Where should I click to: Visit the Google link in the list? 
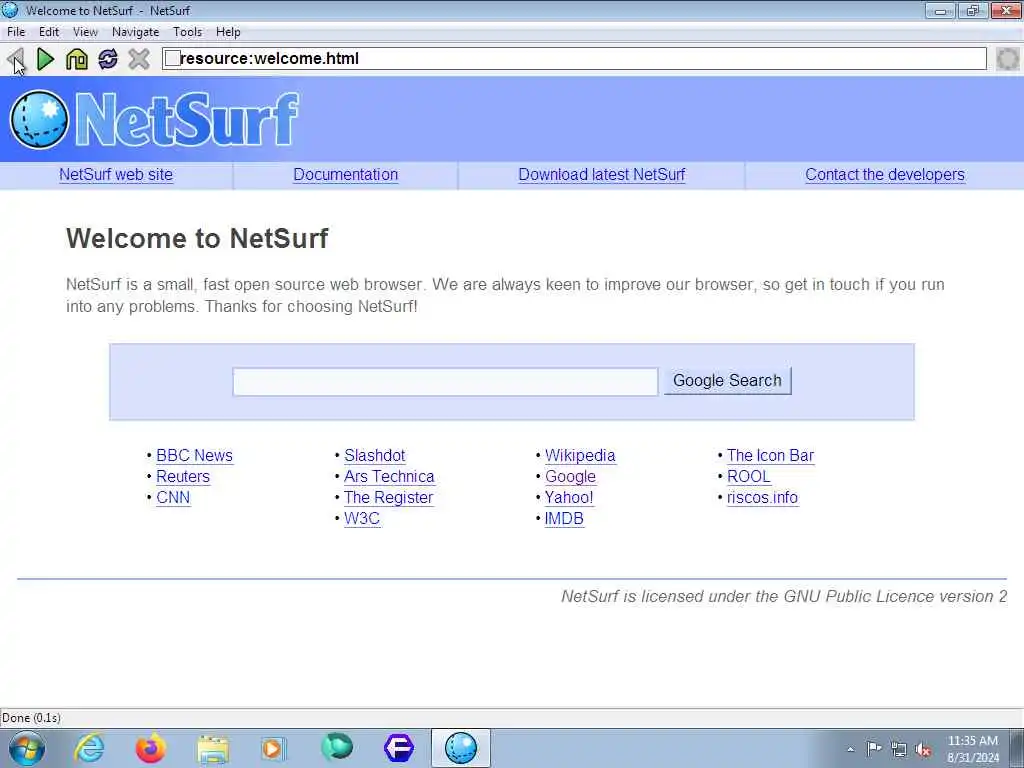570,477
